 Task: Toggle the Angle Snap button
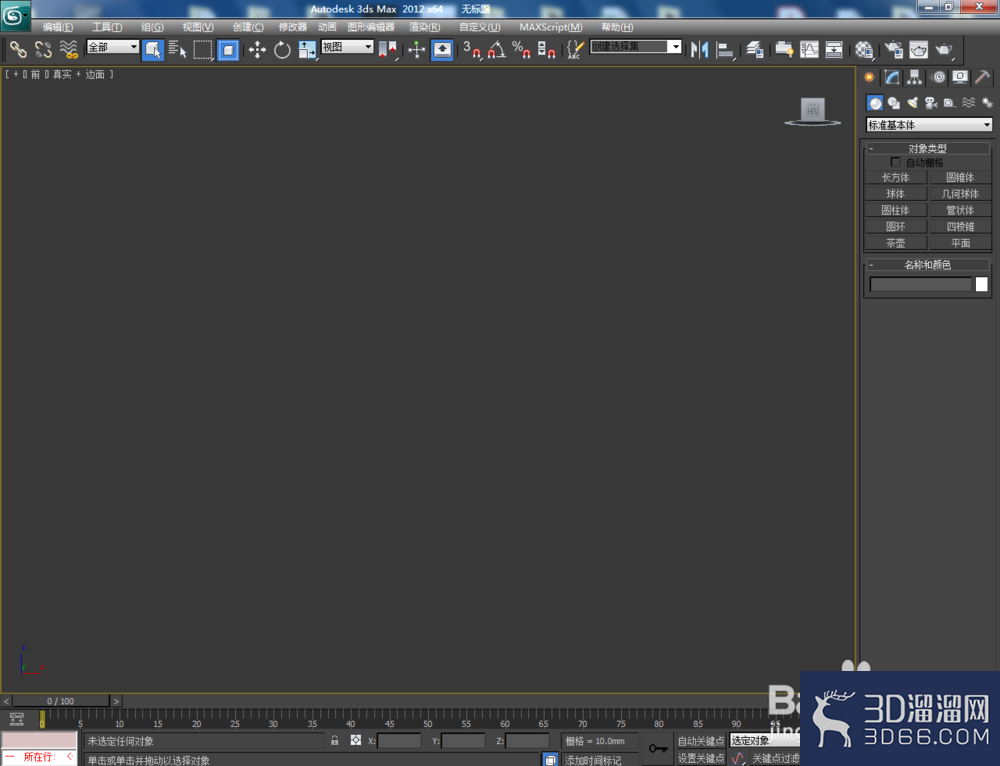pos(497,49)
